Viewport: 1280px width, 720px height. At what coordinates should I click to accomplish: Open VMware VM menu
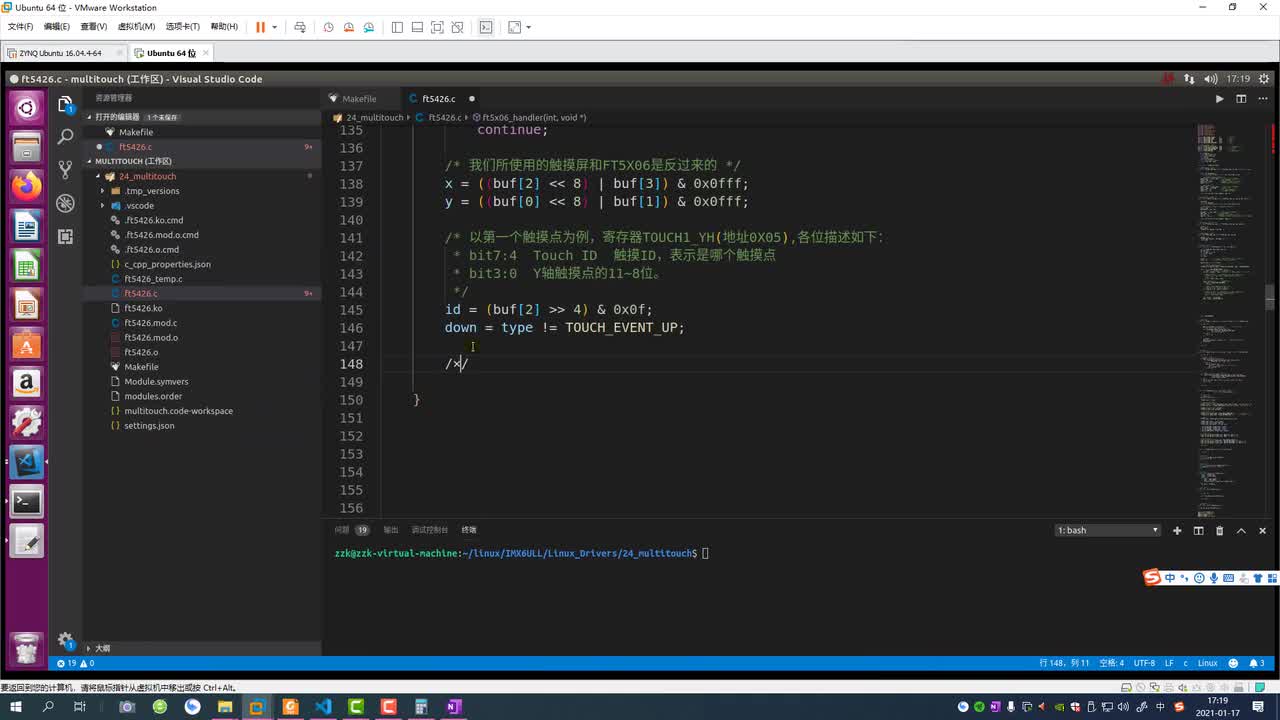136,27
